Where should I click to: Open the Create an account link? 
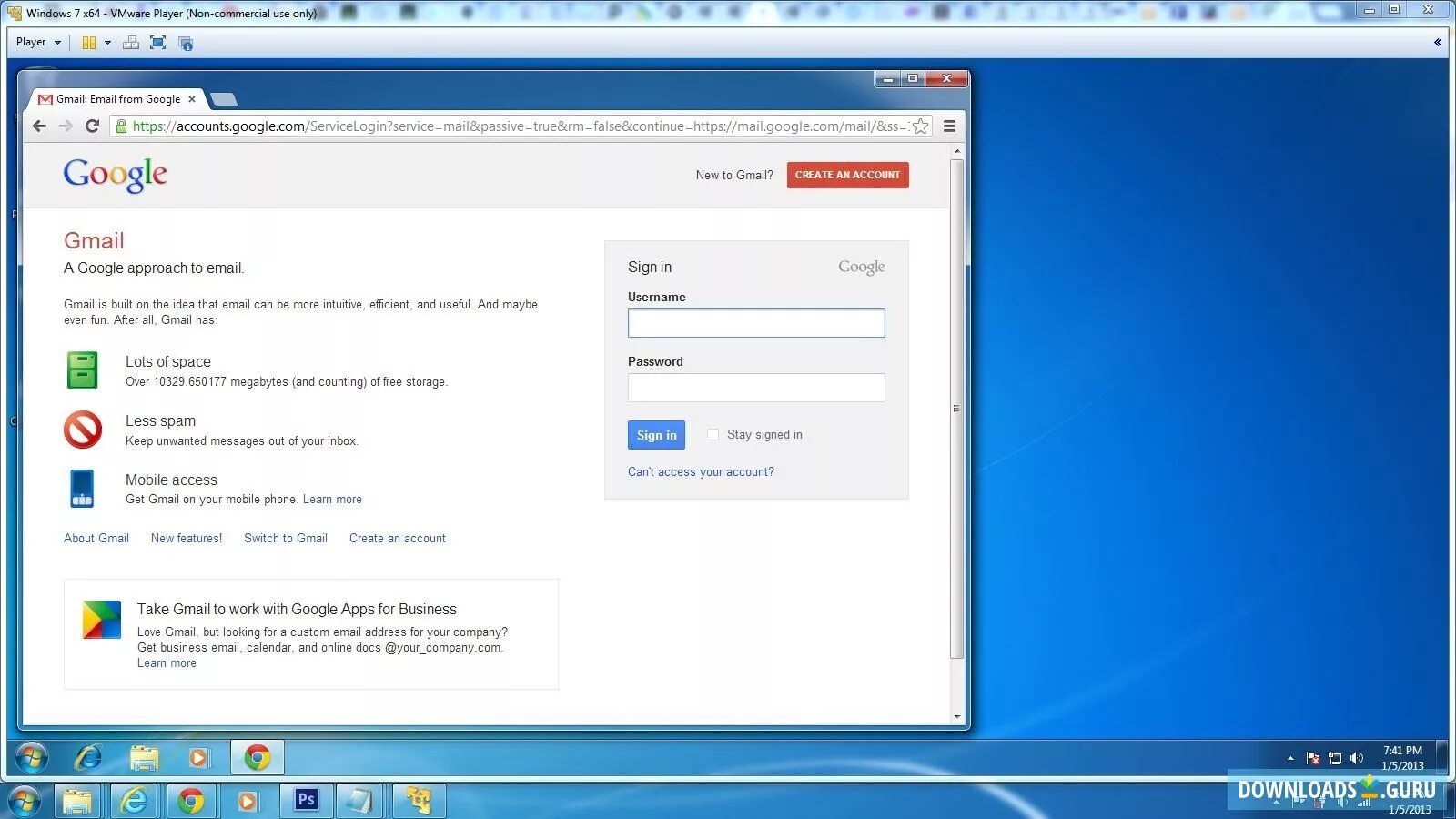click(x=398, y=538)
